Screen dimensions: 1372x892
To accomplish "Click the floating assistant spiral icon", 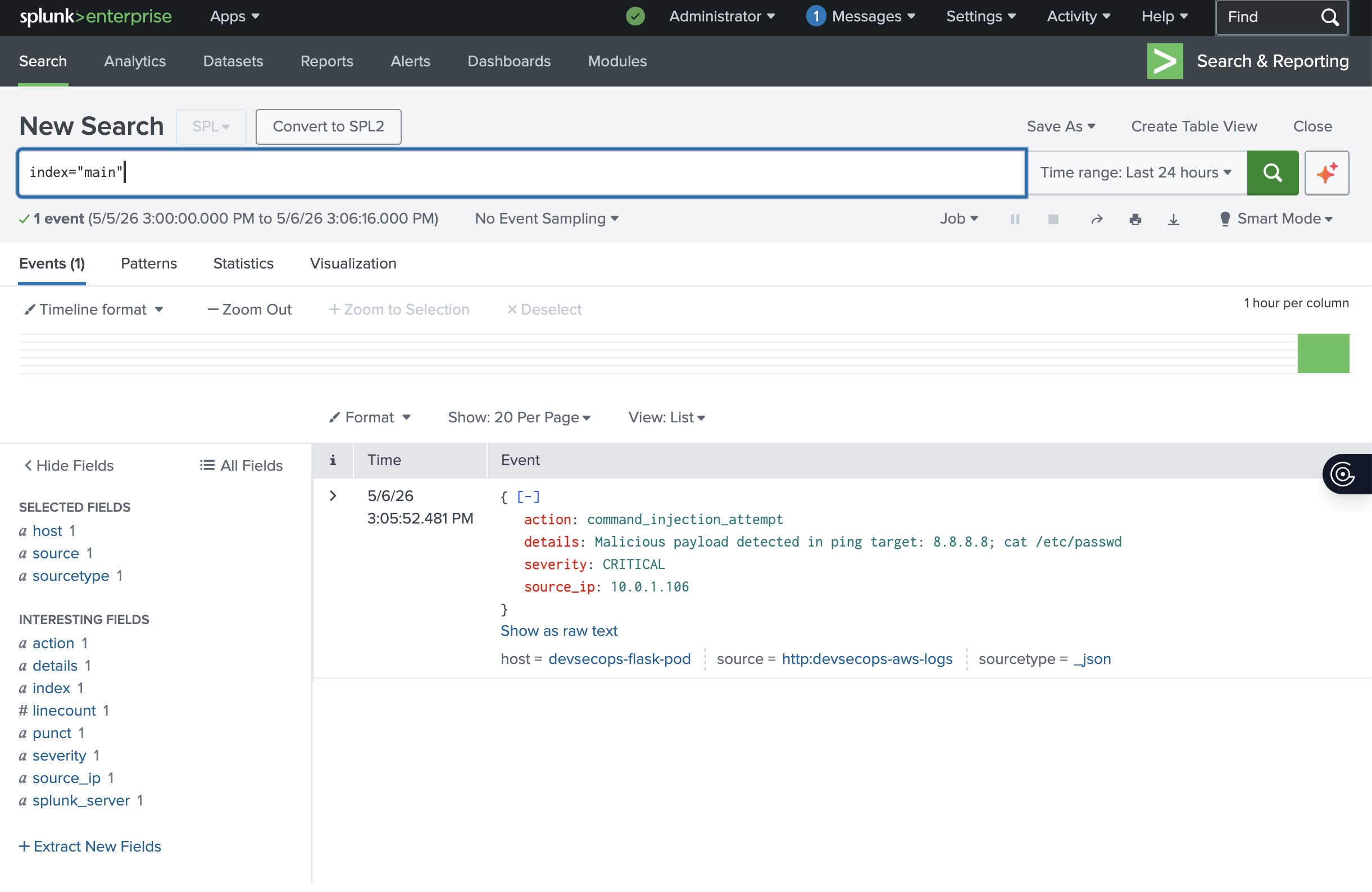I will (x=1343, y=474).
